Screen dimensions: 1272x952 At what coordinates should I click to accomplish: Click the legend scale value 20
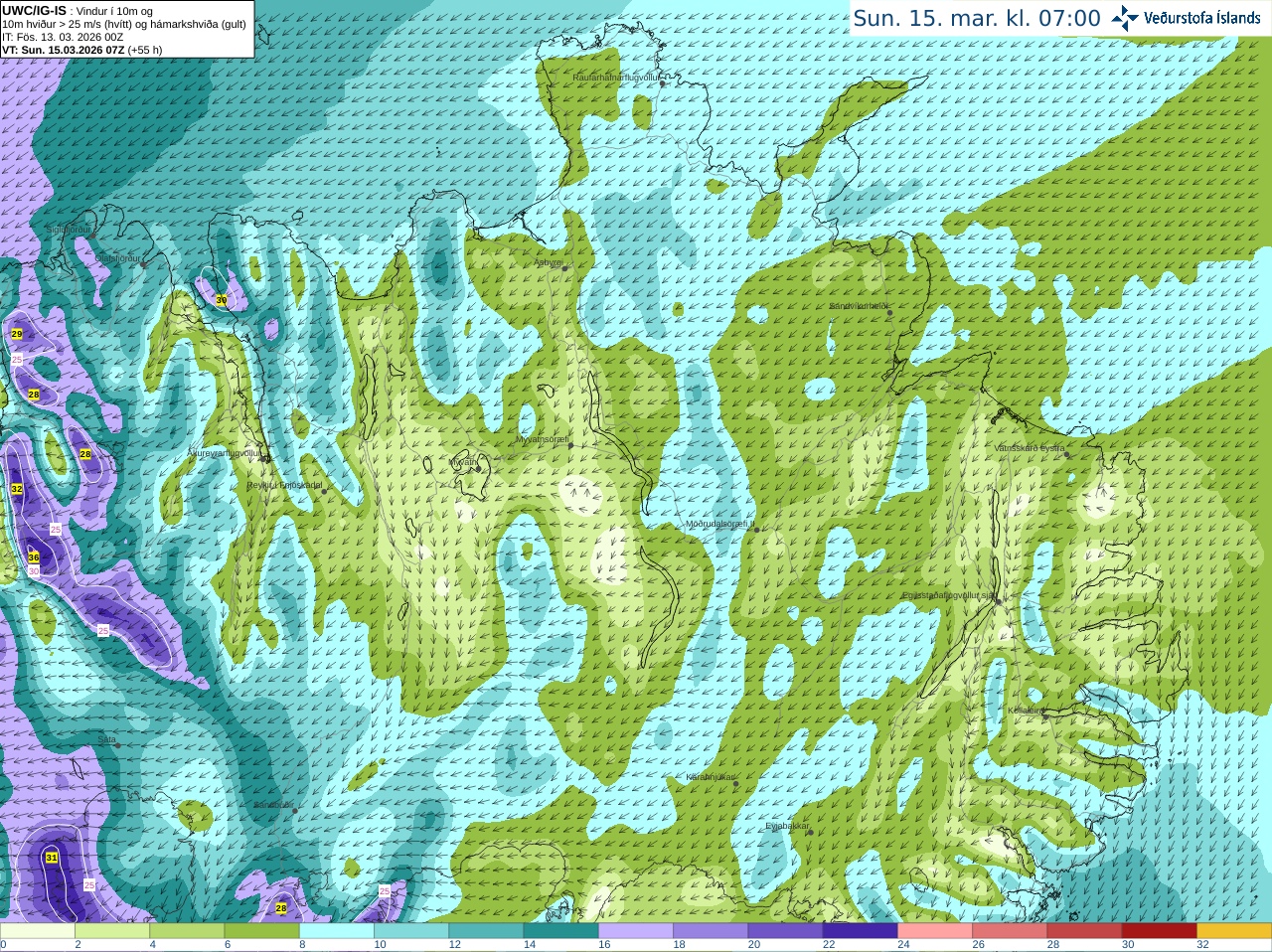point(753,945)
